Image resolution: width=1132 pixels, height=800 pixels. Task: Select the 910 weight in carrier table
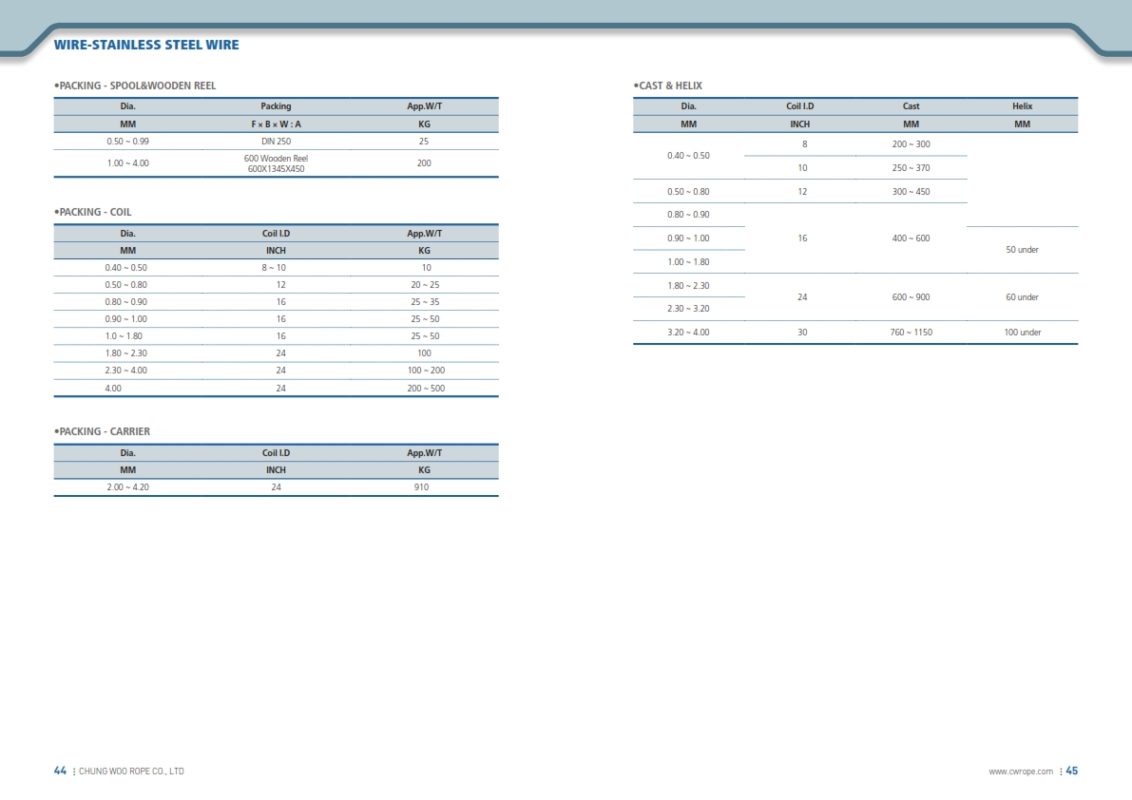[x=424, y=487]
